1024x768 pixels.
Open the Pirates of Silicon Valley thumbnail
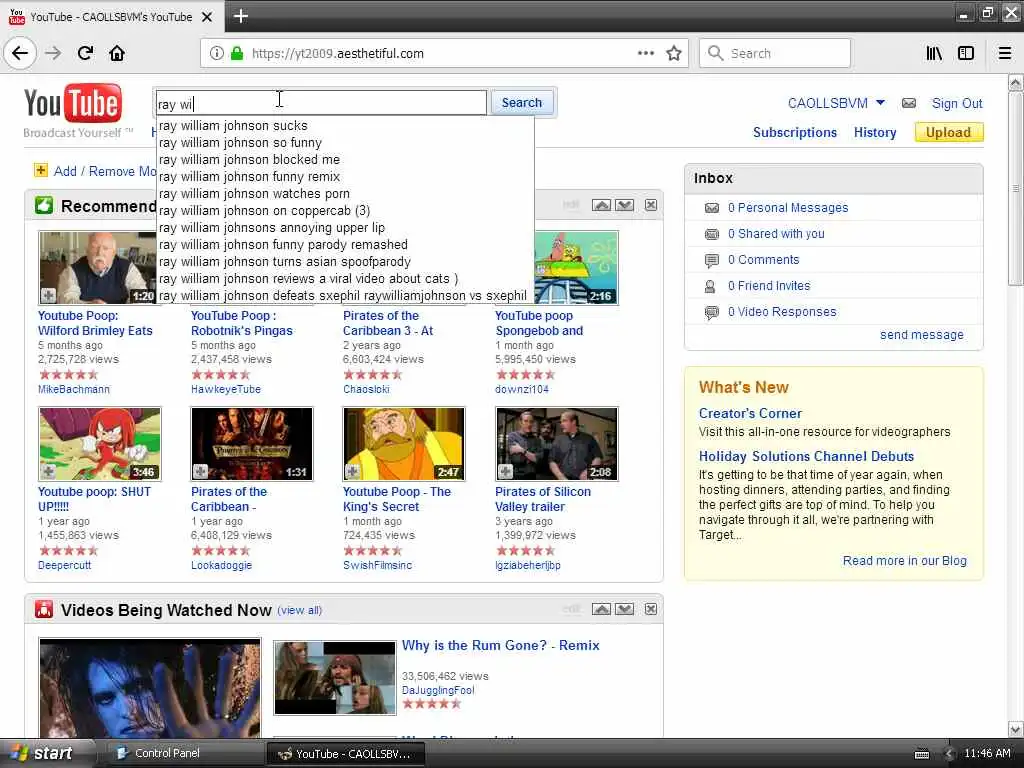coord(556,444)
